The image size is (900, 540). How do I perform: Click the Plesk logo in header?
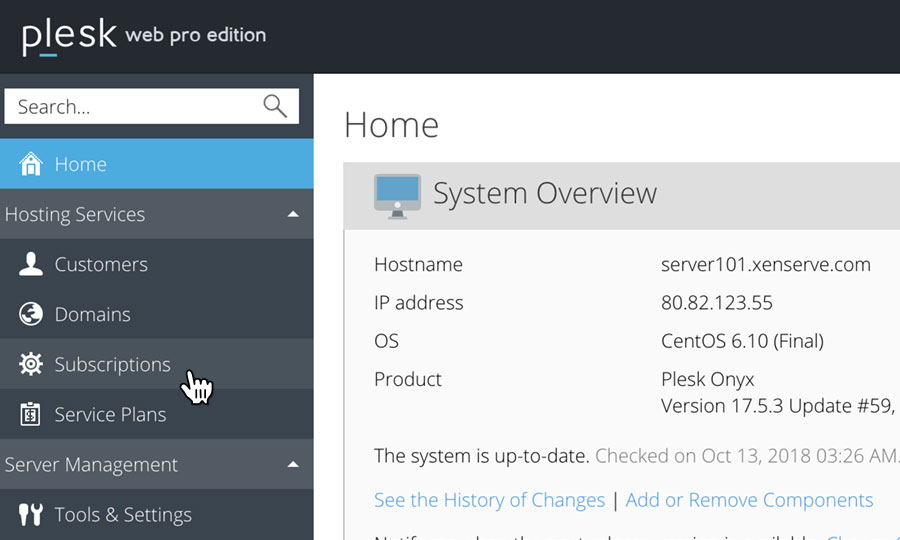(69, 37)
